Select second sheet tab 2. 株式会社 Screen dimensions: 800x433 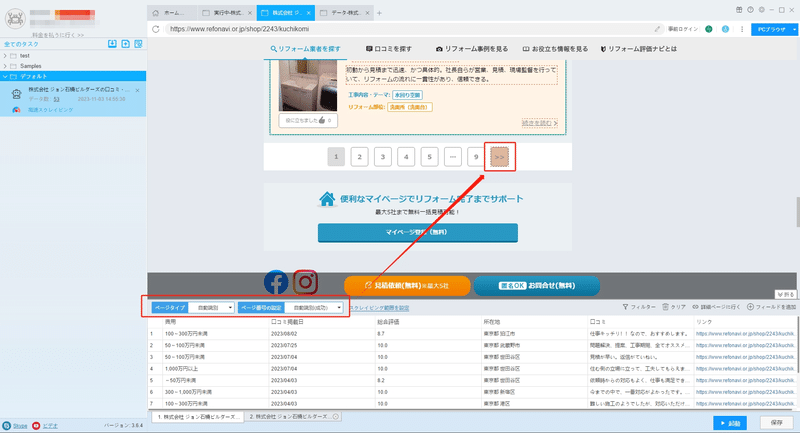coord(293,417)
